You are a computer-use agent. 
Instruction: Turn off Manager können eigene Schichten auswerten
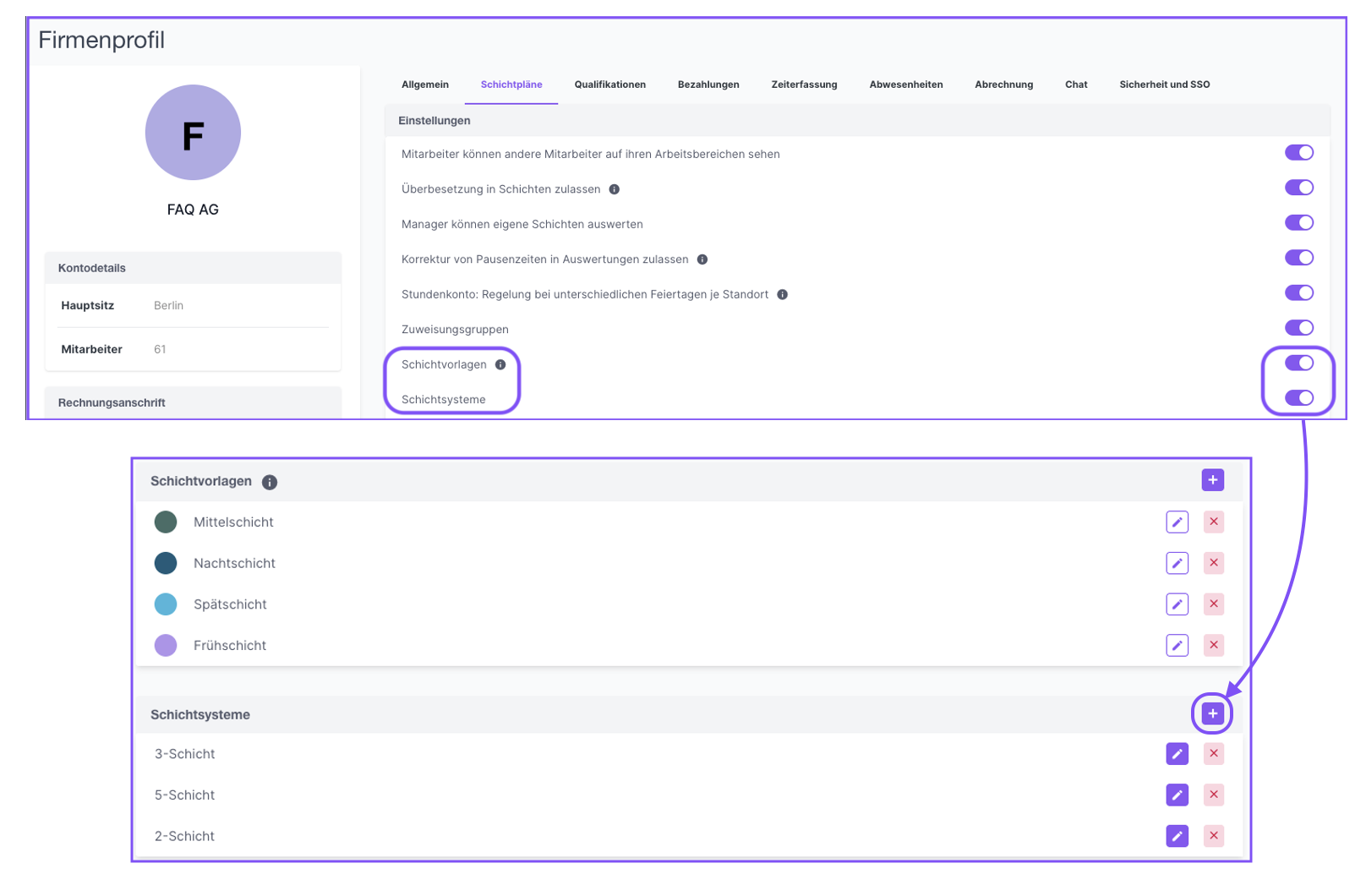point(1298,223)
